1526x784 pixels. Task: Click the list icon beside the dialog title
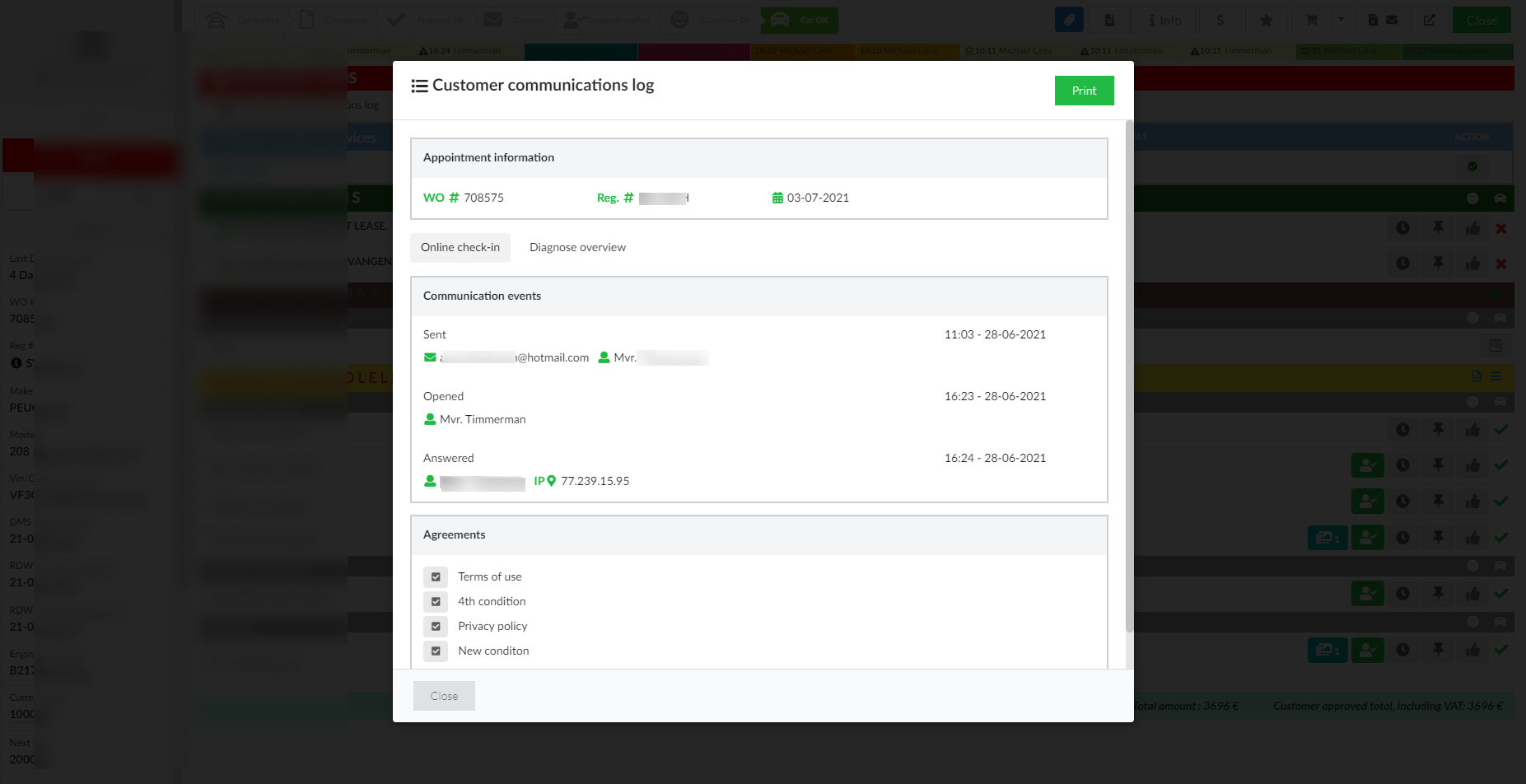pos(419,86)
